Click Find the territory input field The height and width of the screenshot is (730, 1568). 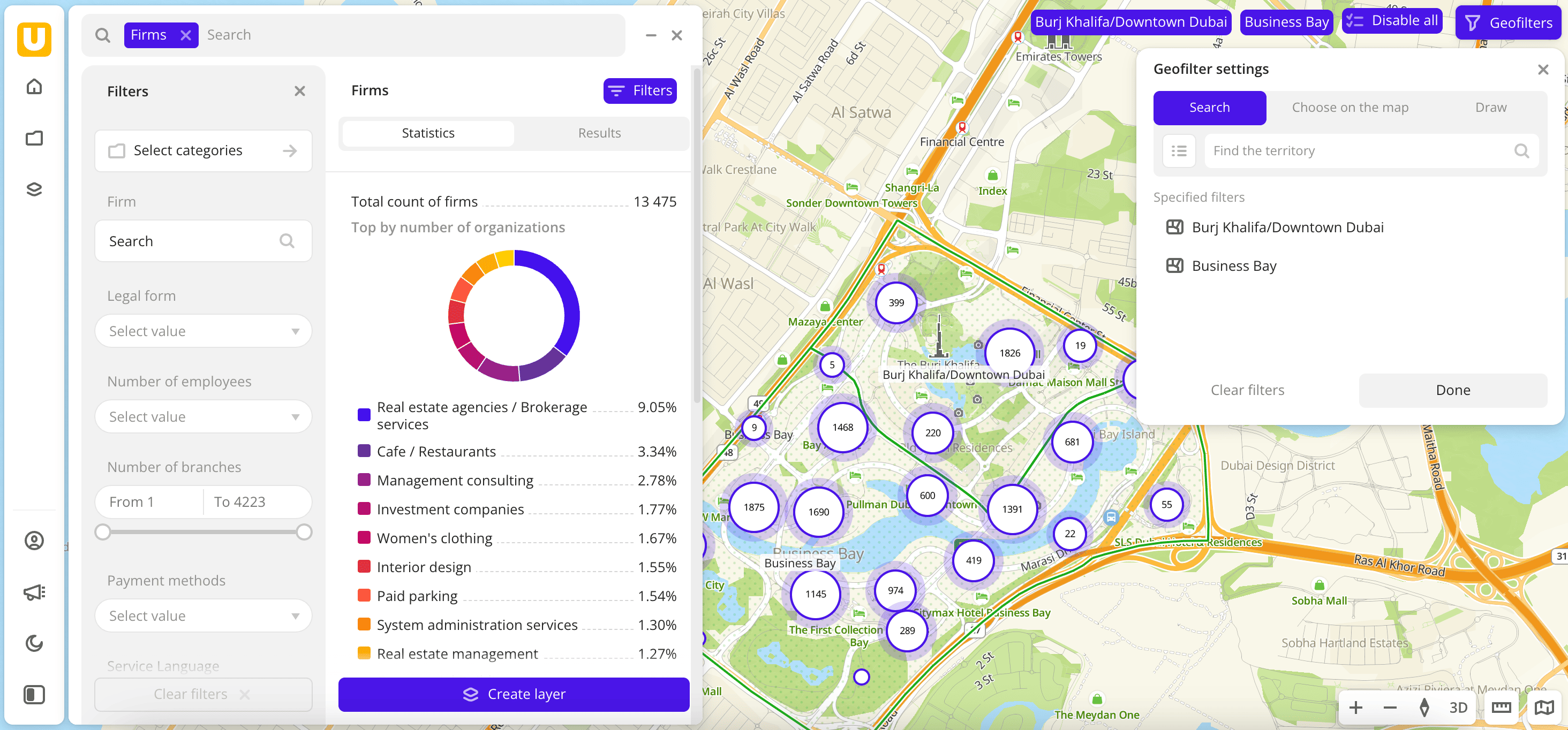coord(1361,151)
